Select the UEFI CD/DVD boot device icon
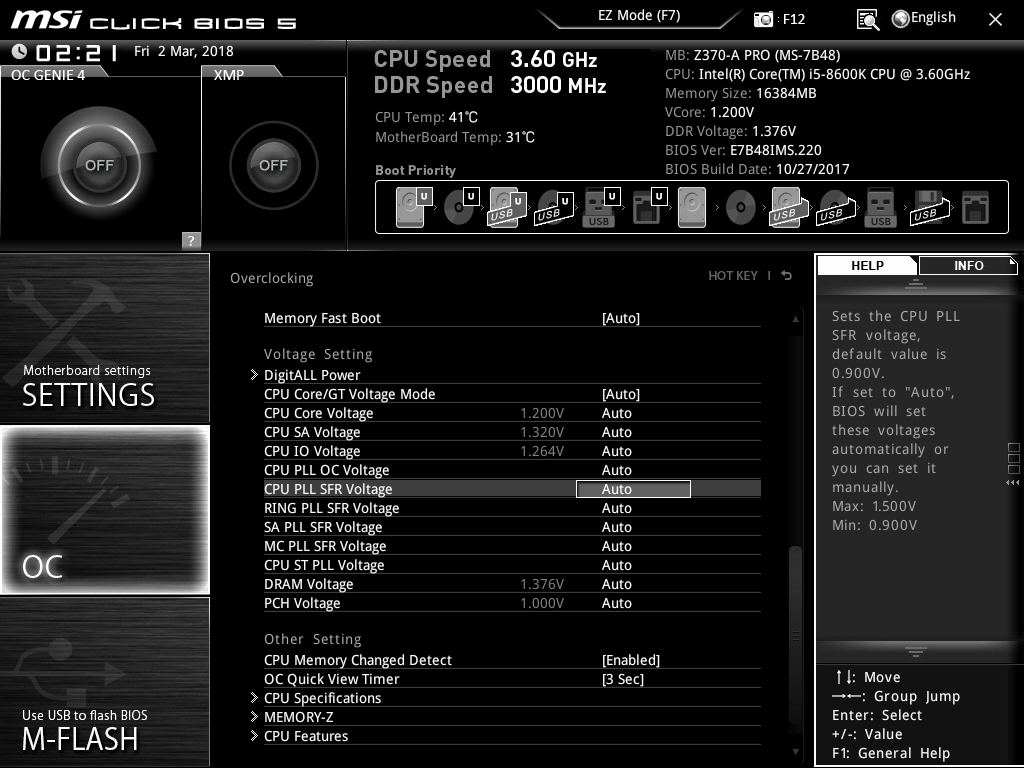Image resolution: width=1024 pixels, height=768 pixels. point(460,207)
